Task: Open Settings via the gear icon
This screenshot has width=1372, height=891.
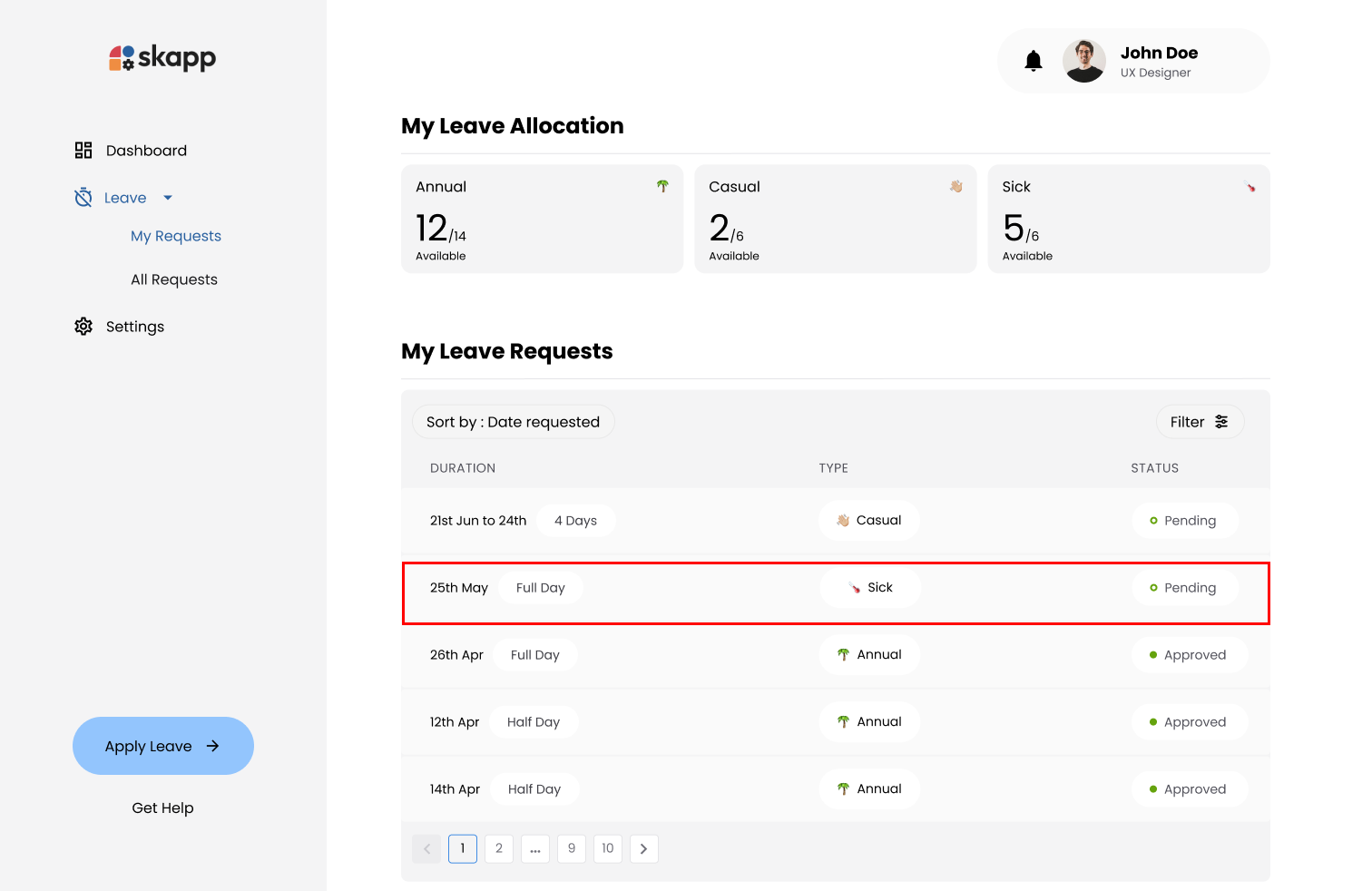Action: tap(83, 327)
